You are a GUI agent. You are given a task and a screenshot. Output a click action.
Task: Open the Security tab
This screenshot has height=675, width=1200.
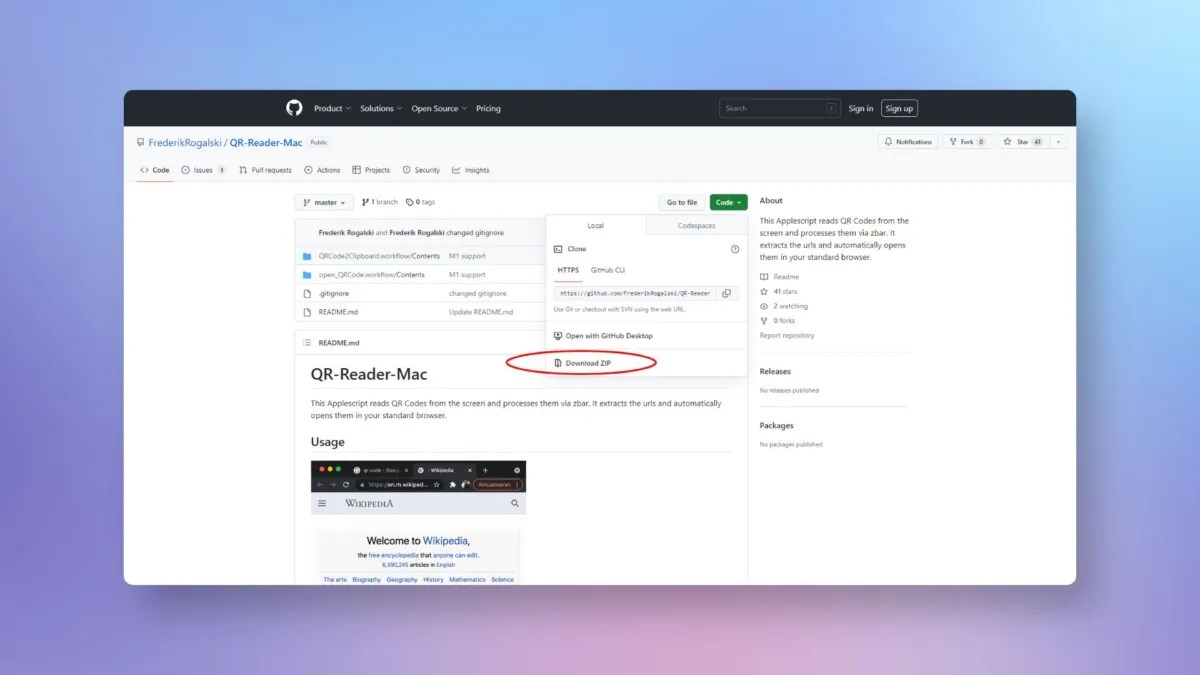(x=421, y=170)
